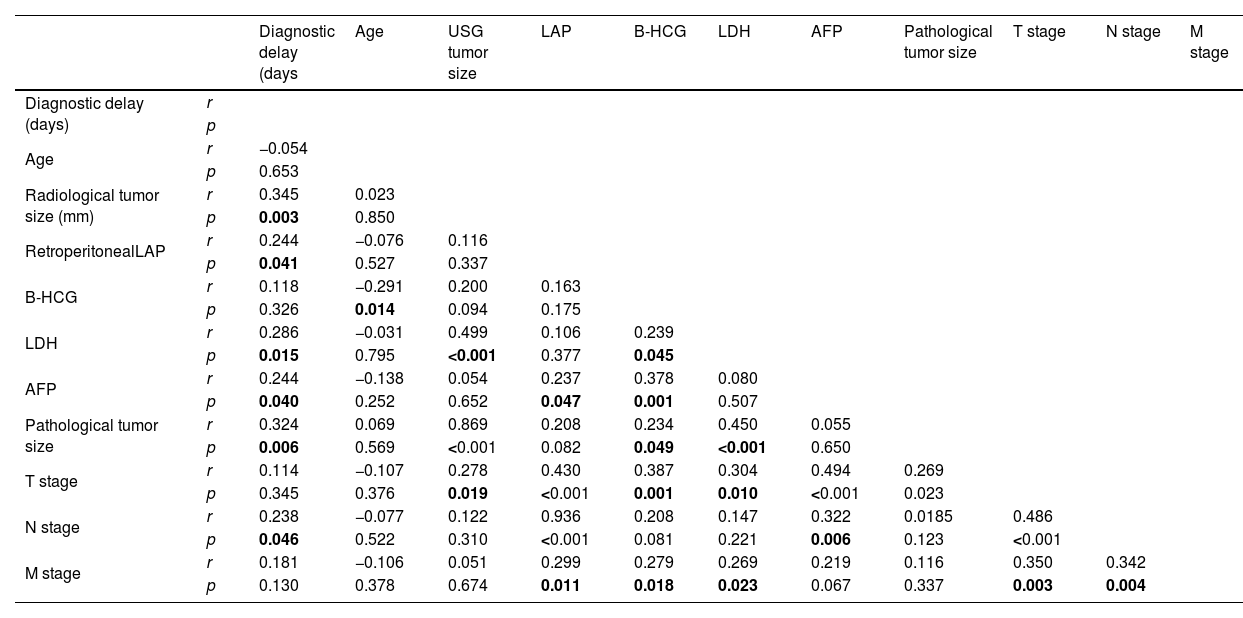Click the 0.936 correlation value
The height and width of the screenshot is (618, 1243).
tap(560, 517)
